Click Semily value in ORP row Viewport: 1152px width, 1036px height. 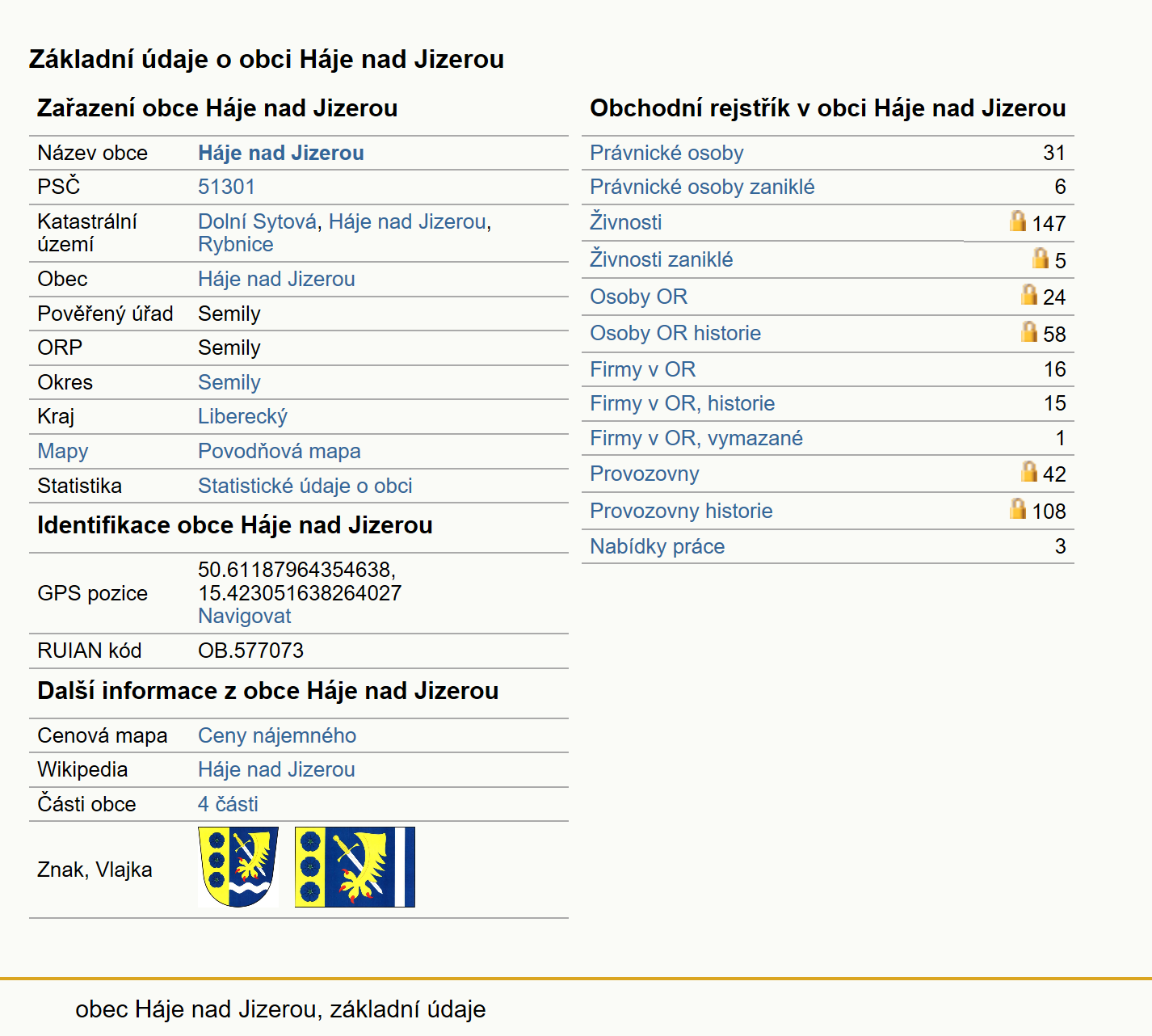pos(229,347)
